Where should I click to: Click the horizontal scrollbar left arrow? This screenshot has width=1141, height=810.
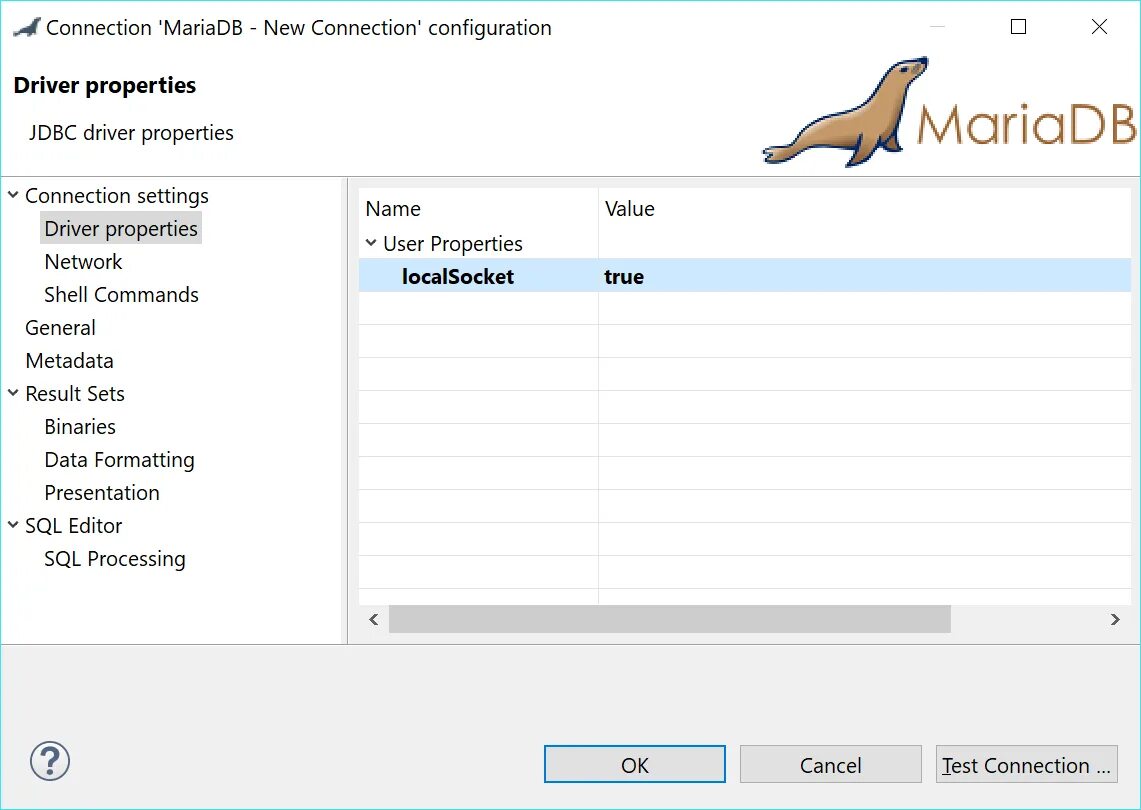pyautogui.click(x=374, y=619)
